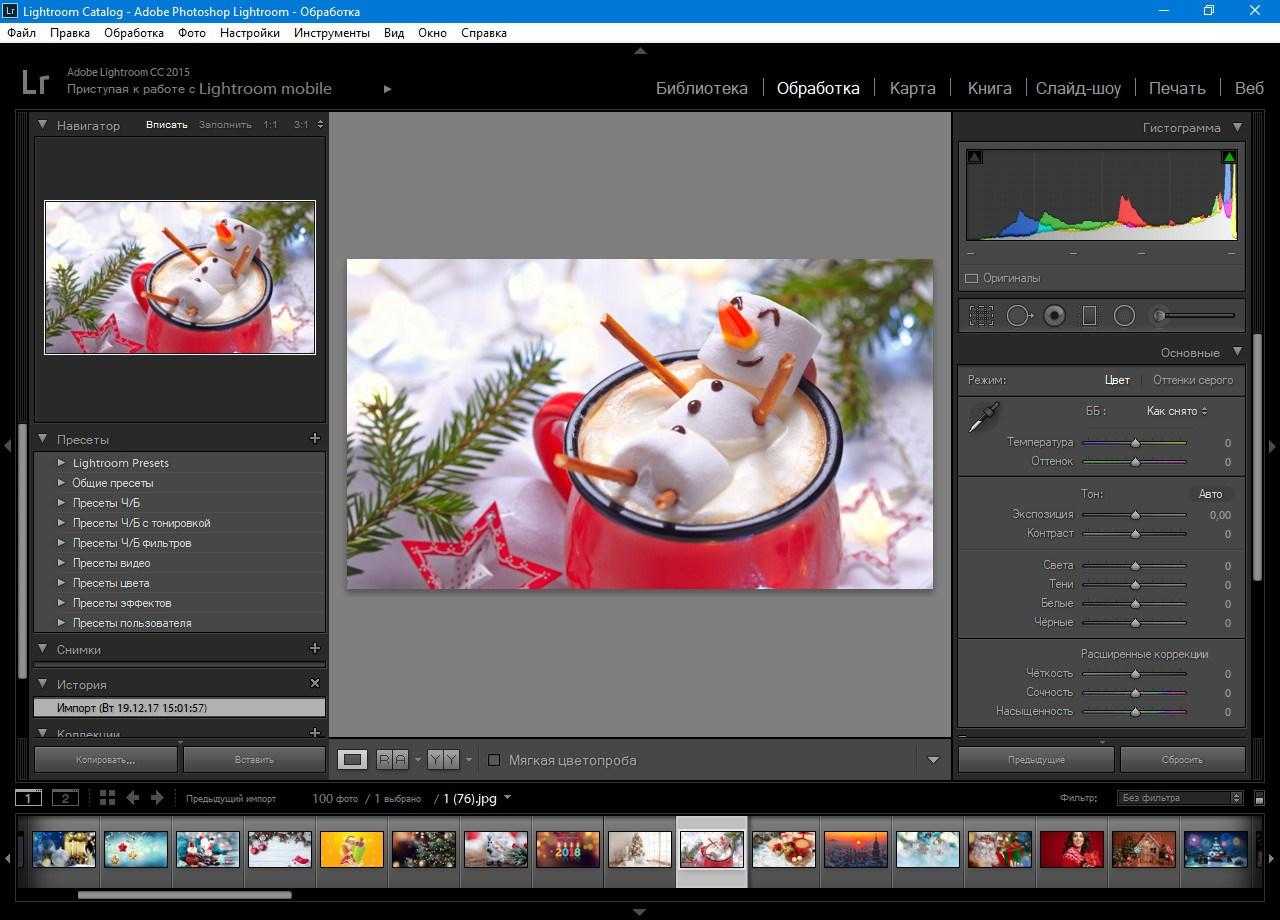Open the toolbar content dropdown triangle
This screenshot has width=1280, height=920.
(933, 760)
